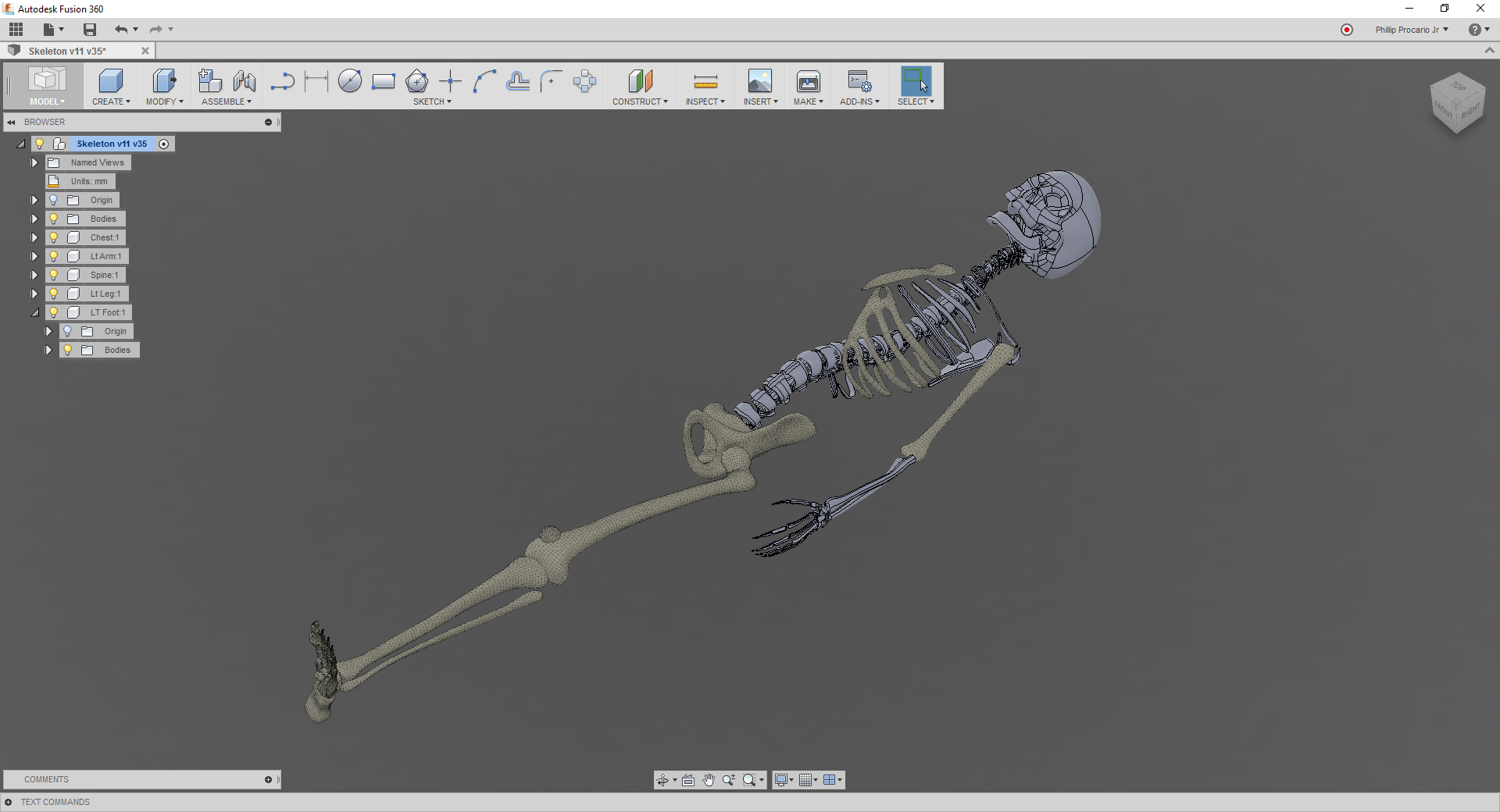Activate radio button beside Skeleton v11 v35
1500x812 pixels.
coord(164,144)
